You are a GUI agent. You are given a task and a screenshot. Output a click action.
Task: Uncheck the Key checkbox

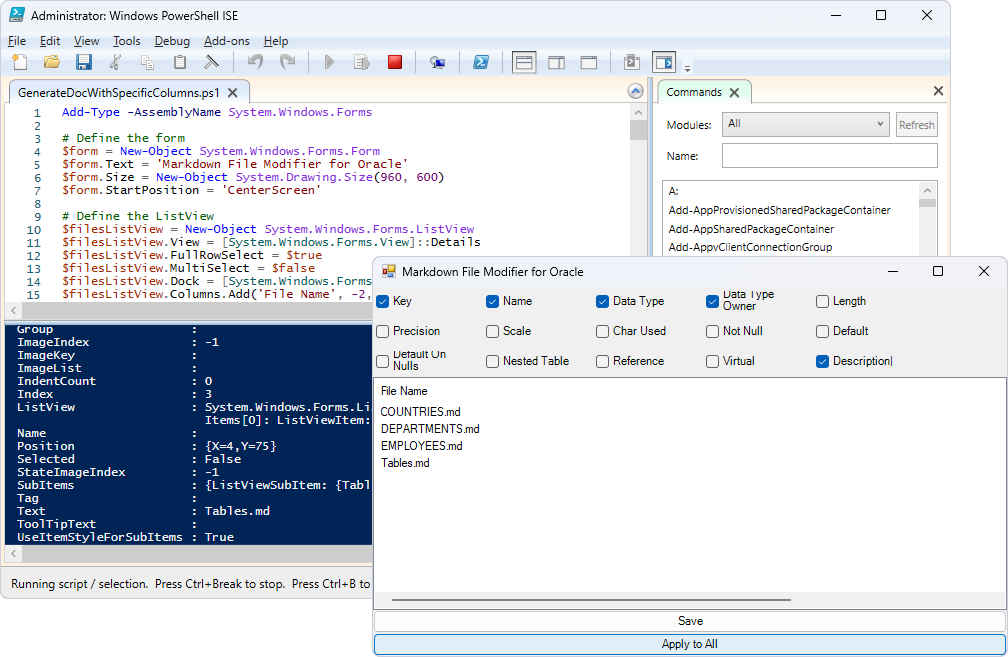tap(383, 302)
